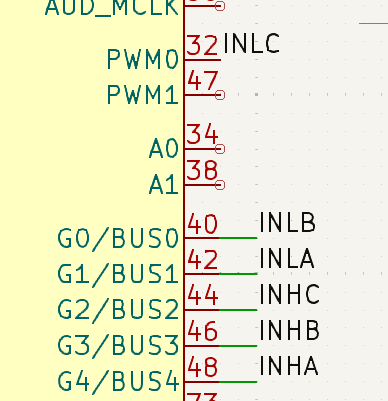Click pin name PWM1

tap(143, 95)
